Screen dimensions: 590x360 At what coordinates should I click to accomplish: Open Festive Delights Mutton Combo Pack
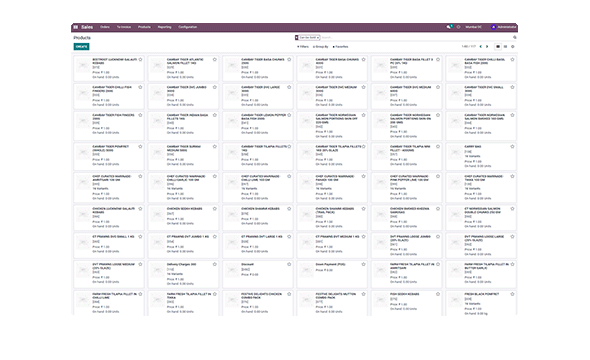pyautogui.click(x=332, y=303)
